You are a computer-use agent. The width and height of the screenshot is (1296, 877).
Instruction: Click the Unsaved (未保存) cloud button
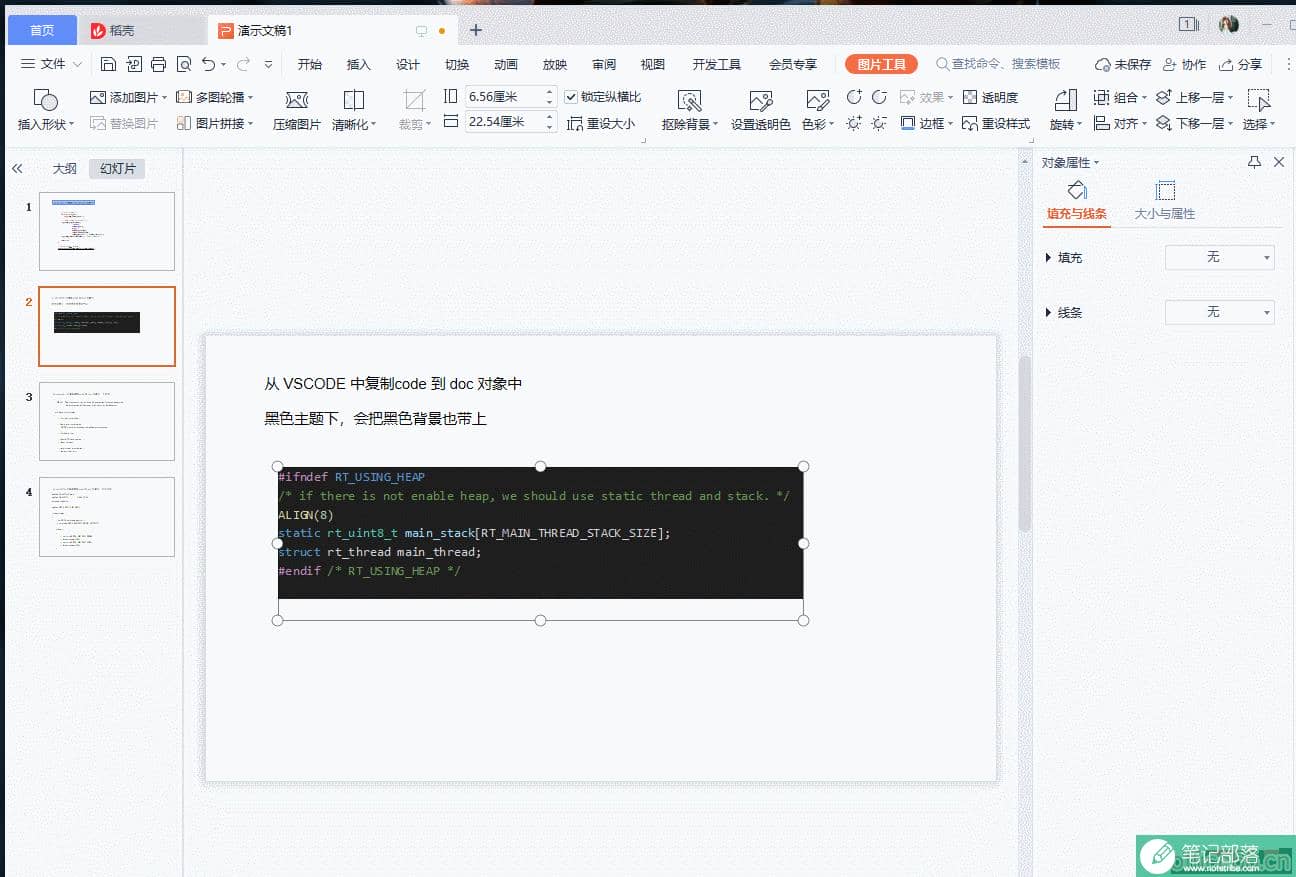point(1122,64)
